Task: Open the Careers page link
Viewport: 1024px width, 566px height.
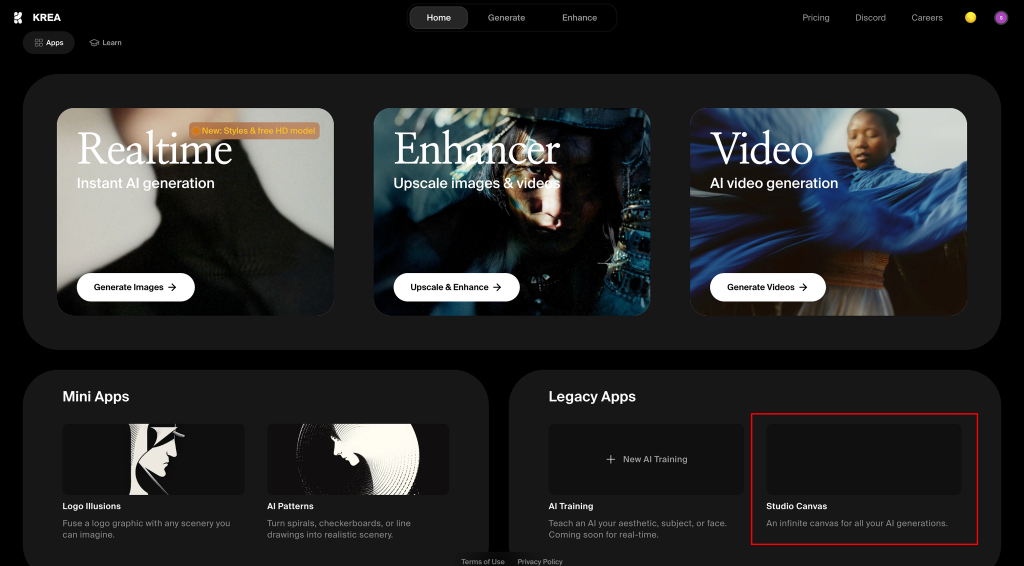Action: click(927, 18)
